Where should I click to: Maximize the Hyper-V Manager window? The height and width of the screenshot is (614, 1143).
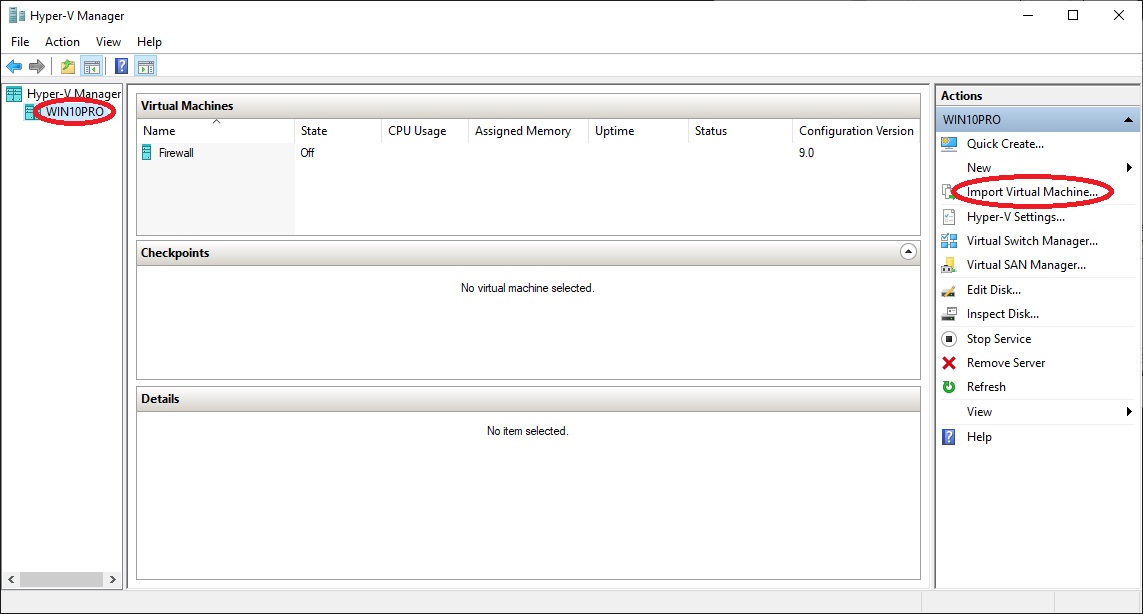tap(1073, 15)
